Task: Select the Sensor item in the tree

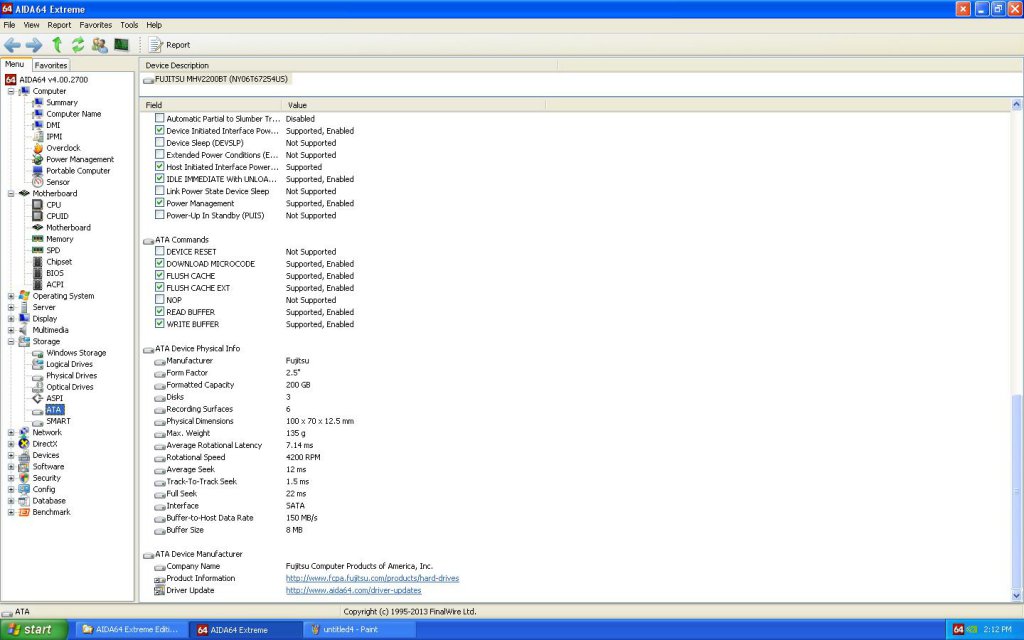Action: coord(58,182)
